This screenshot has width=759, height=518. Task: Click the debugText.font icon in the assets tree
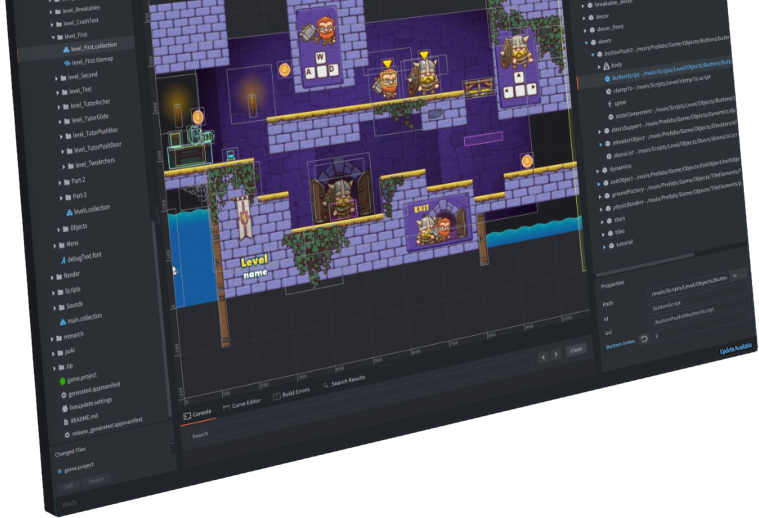tap(63, 260)
